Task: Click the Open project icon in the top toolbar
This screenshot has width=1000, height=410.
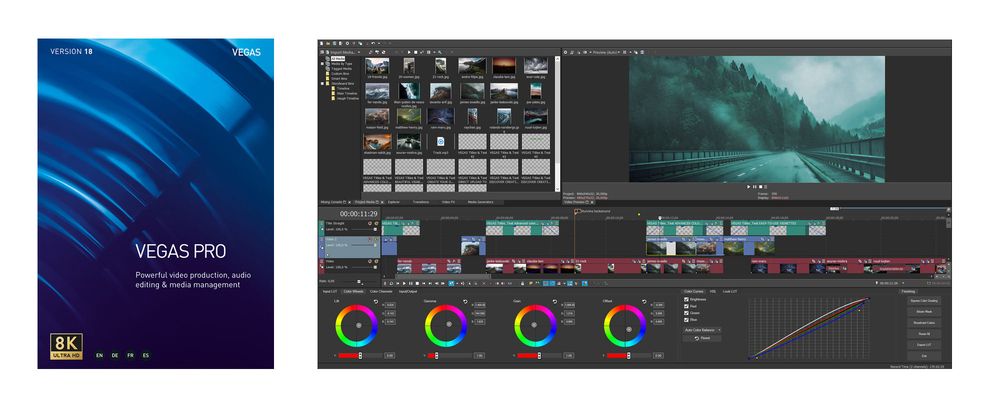Action: pyautogui.click(x=328, y=43)
